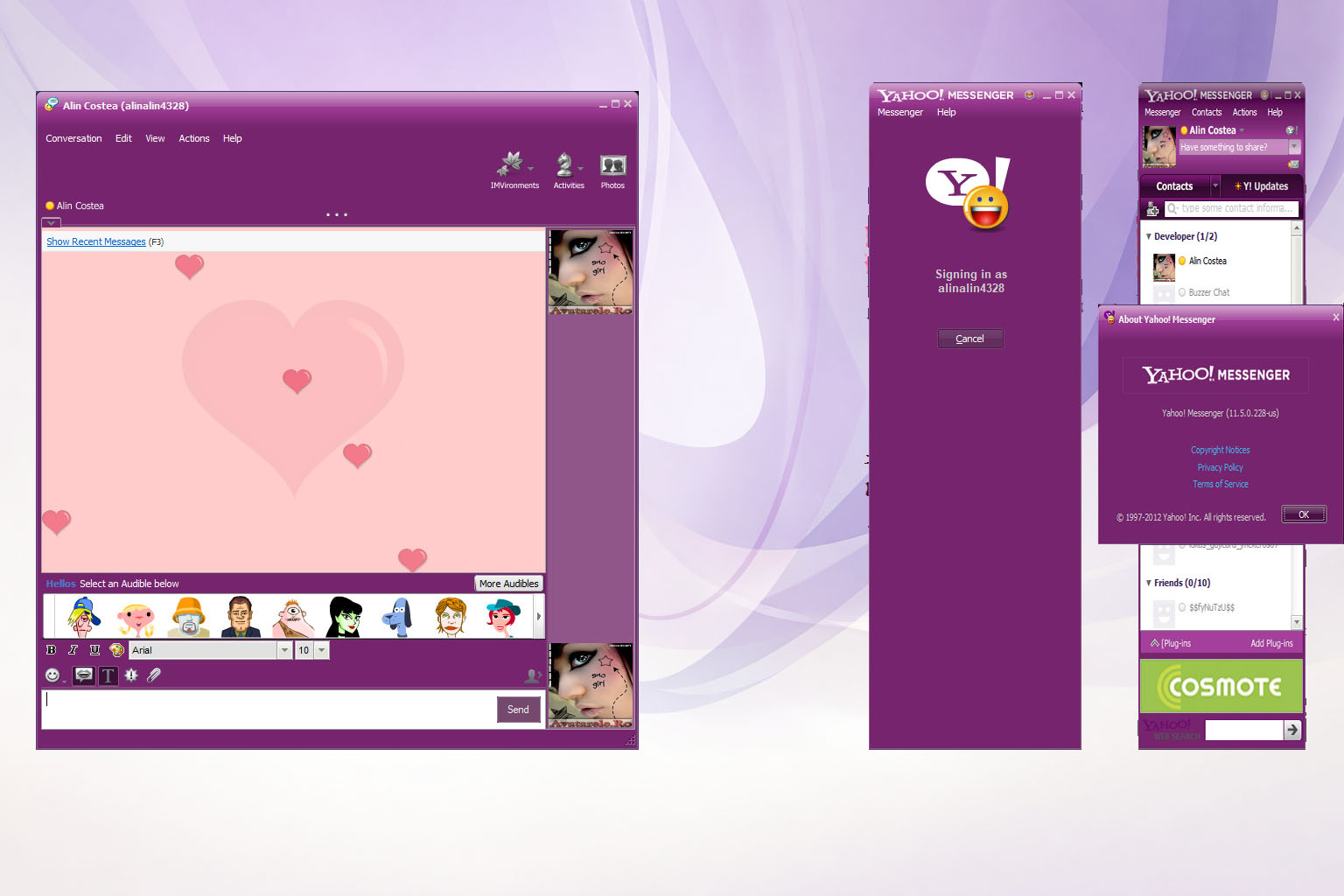
Task: Click the Y! icon beside Alin Costea
Action: tap(1290, 130)
